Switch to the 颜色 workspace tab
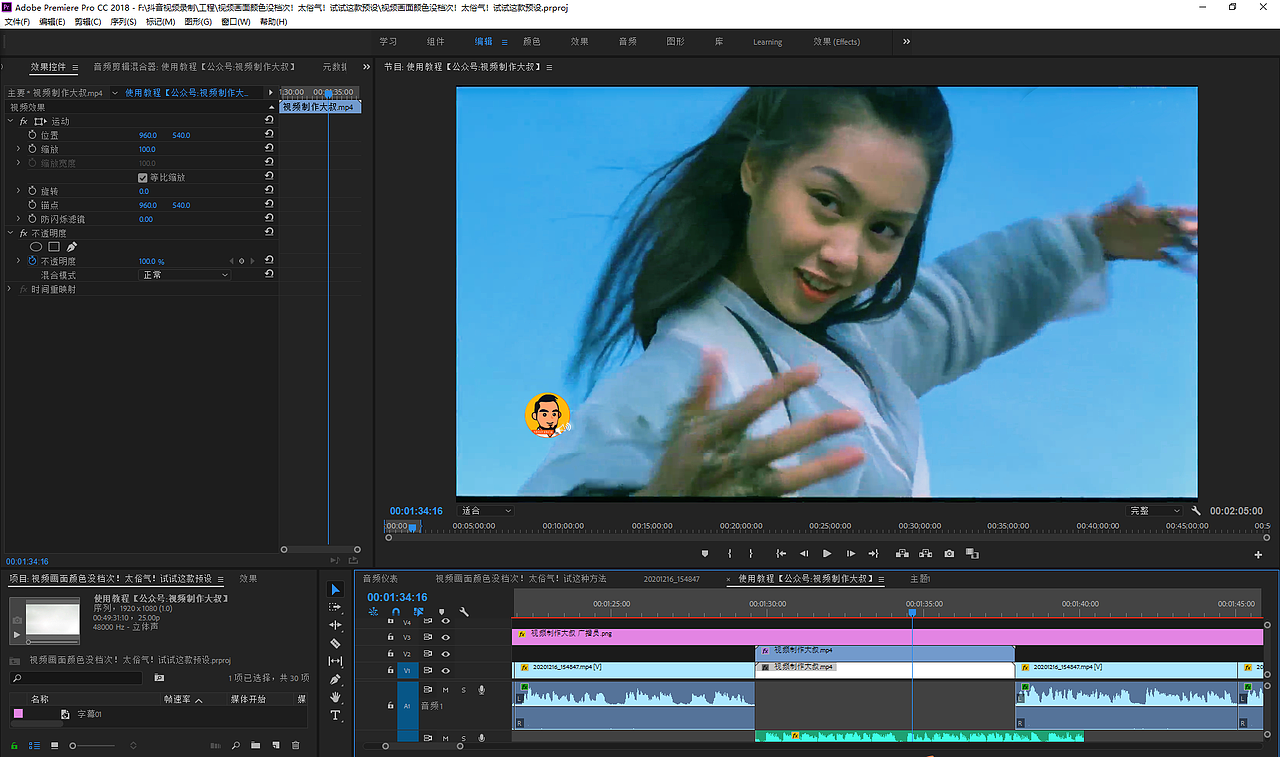Image resolution: width=1280 pixels, height=757 pixels. tap(532, 42)
